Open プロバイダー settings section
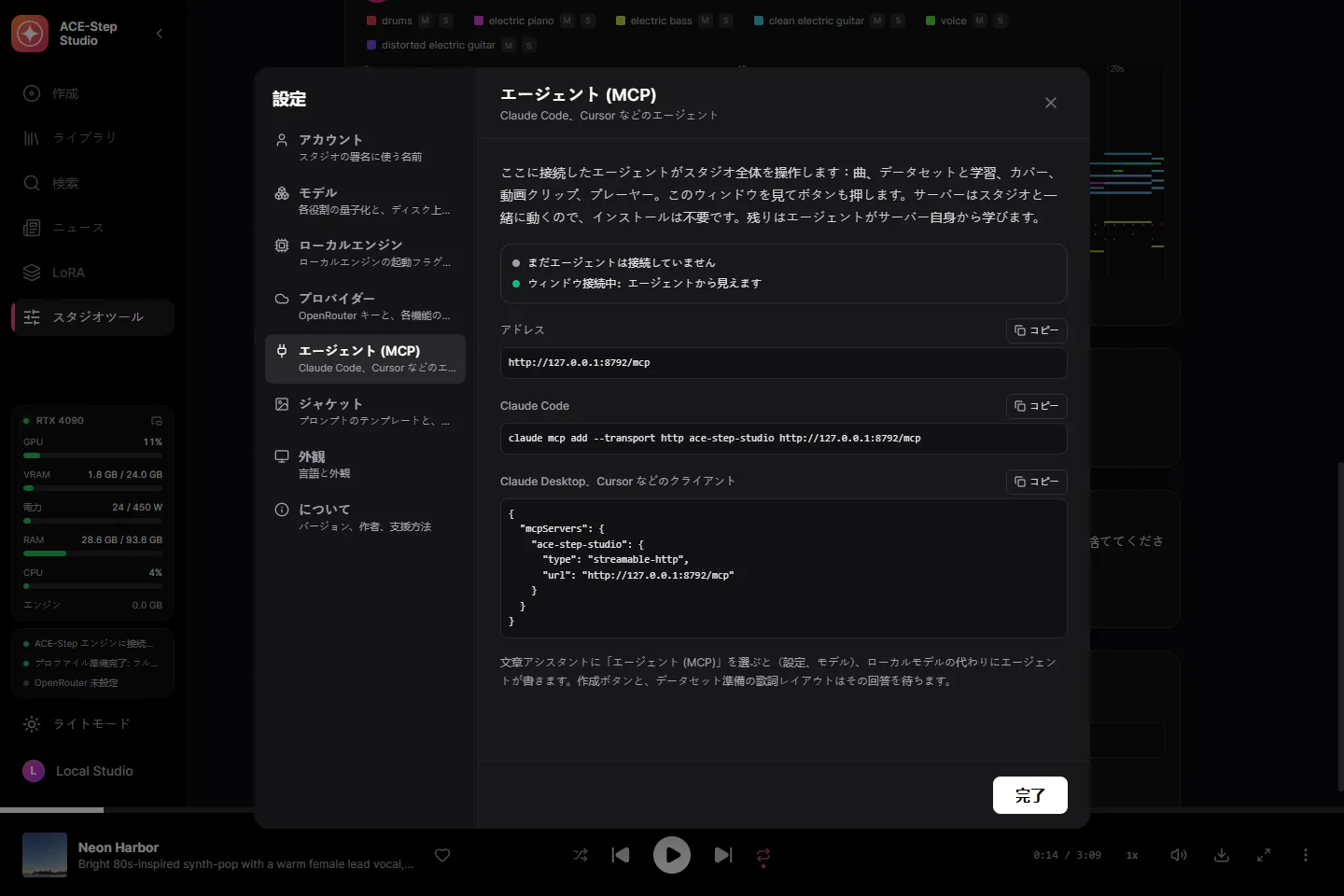 point(365,306)
